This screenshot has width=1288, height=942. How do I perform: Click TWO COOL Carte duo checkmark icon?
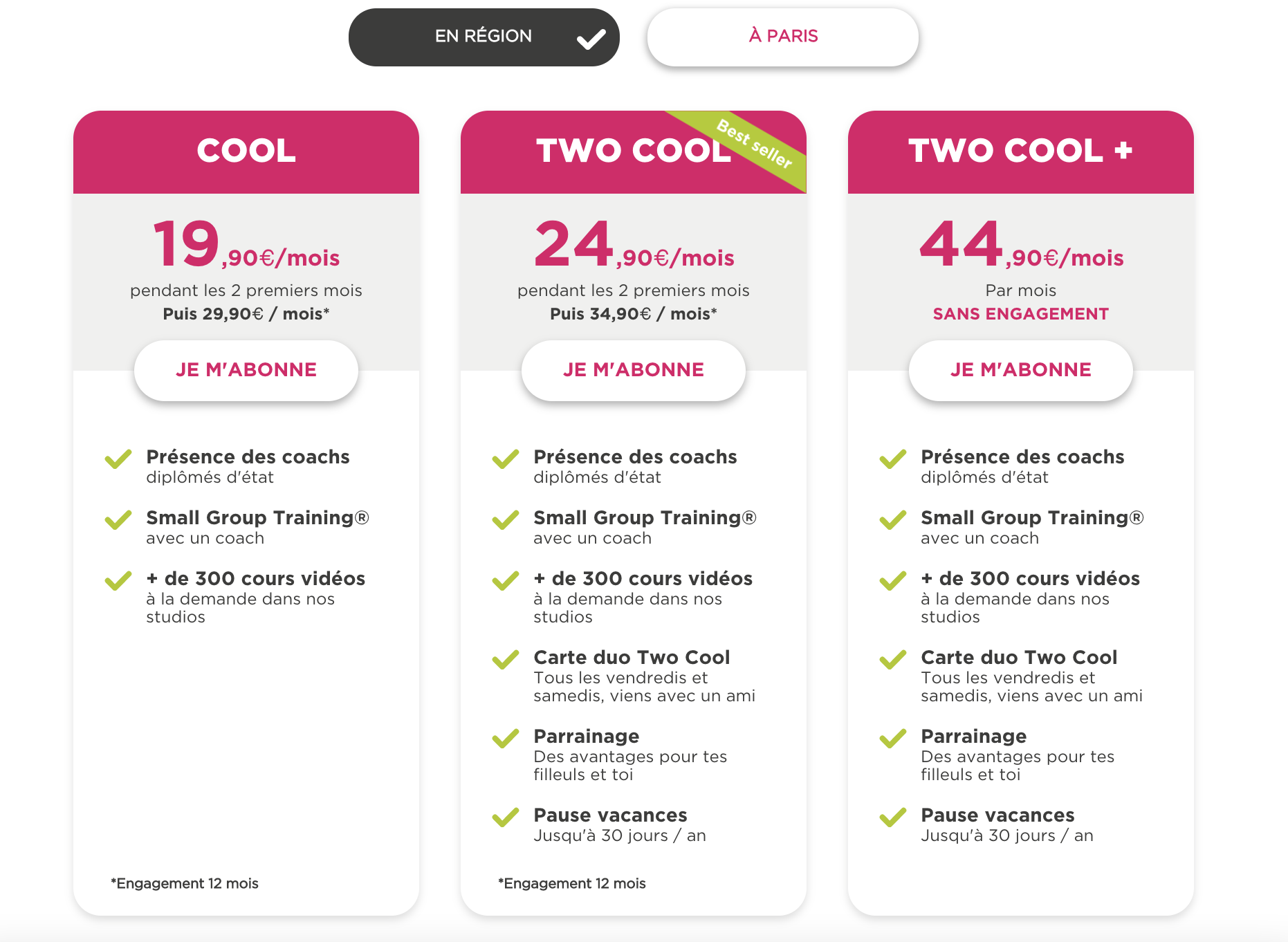(506, 660)
